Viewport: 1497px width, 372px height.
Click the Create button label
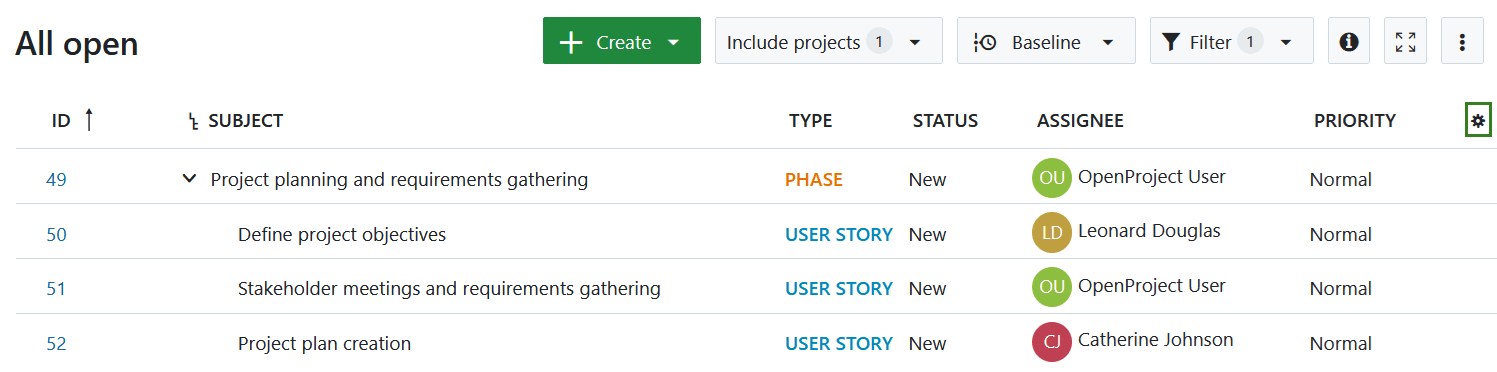click(624, 42)
